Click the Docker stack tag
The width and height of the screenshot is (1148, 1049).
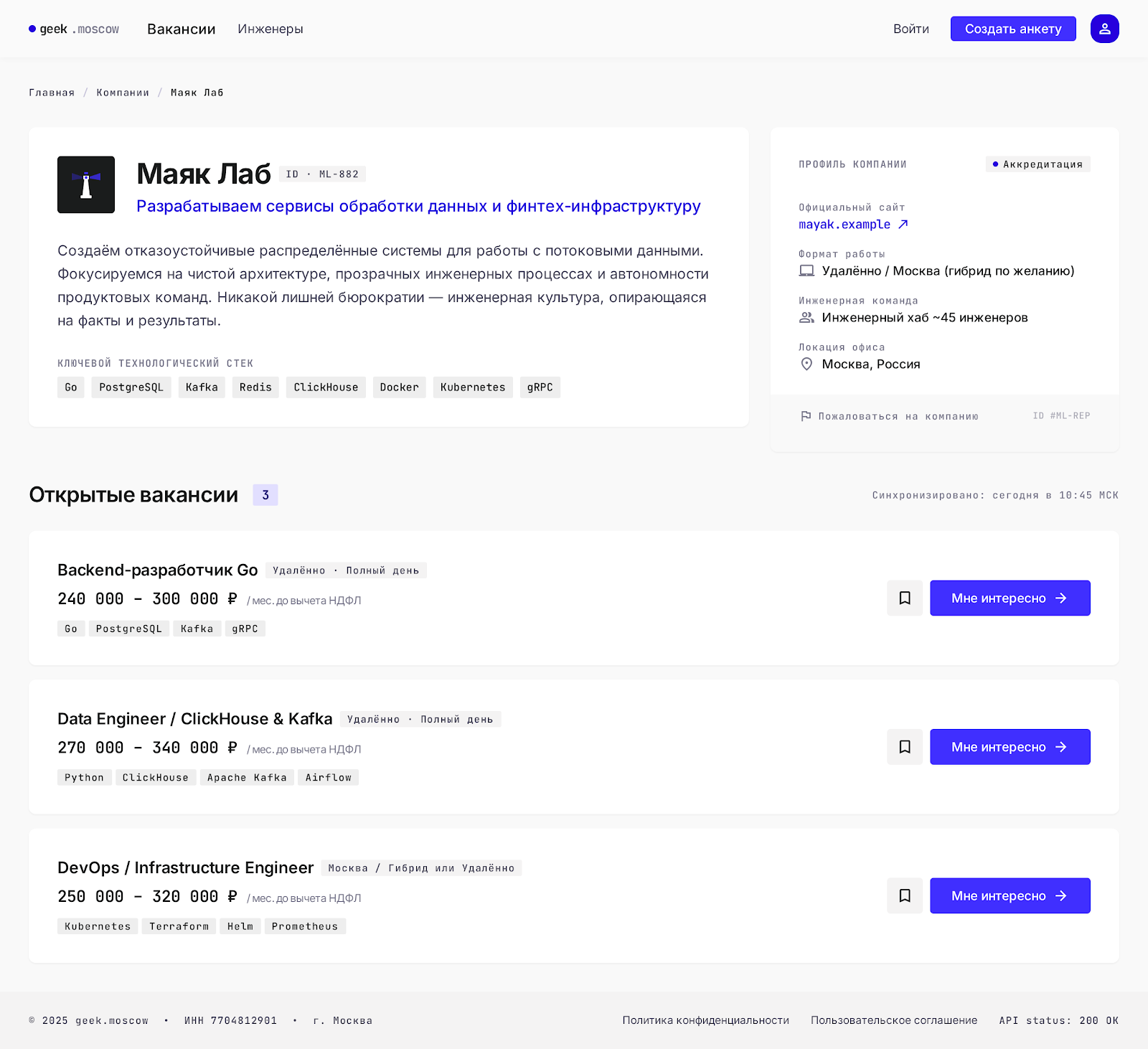pos(400,387)
